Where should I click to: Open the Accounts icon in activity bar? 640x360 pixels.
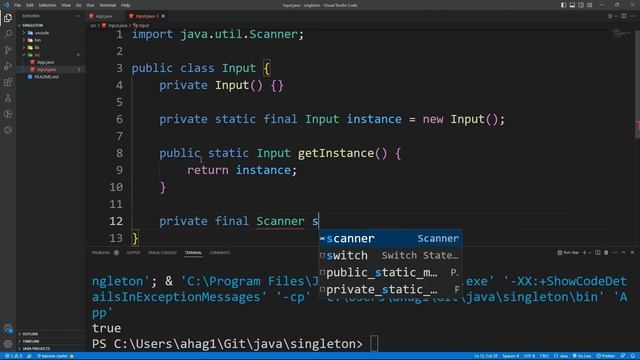(x=8, y=328)
